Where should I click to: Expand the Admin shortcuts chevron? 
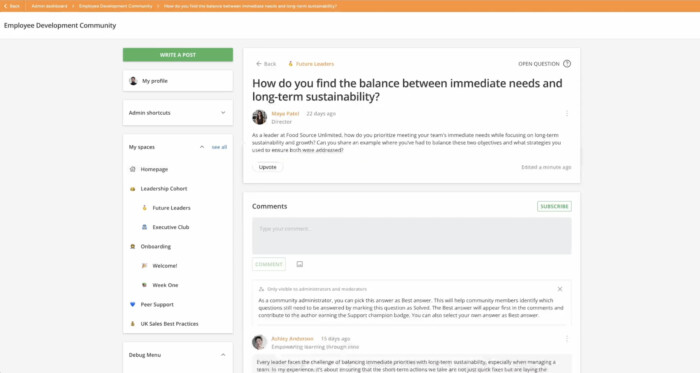click(223, 113)
